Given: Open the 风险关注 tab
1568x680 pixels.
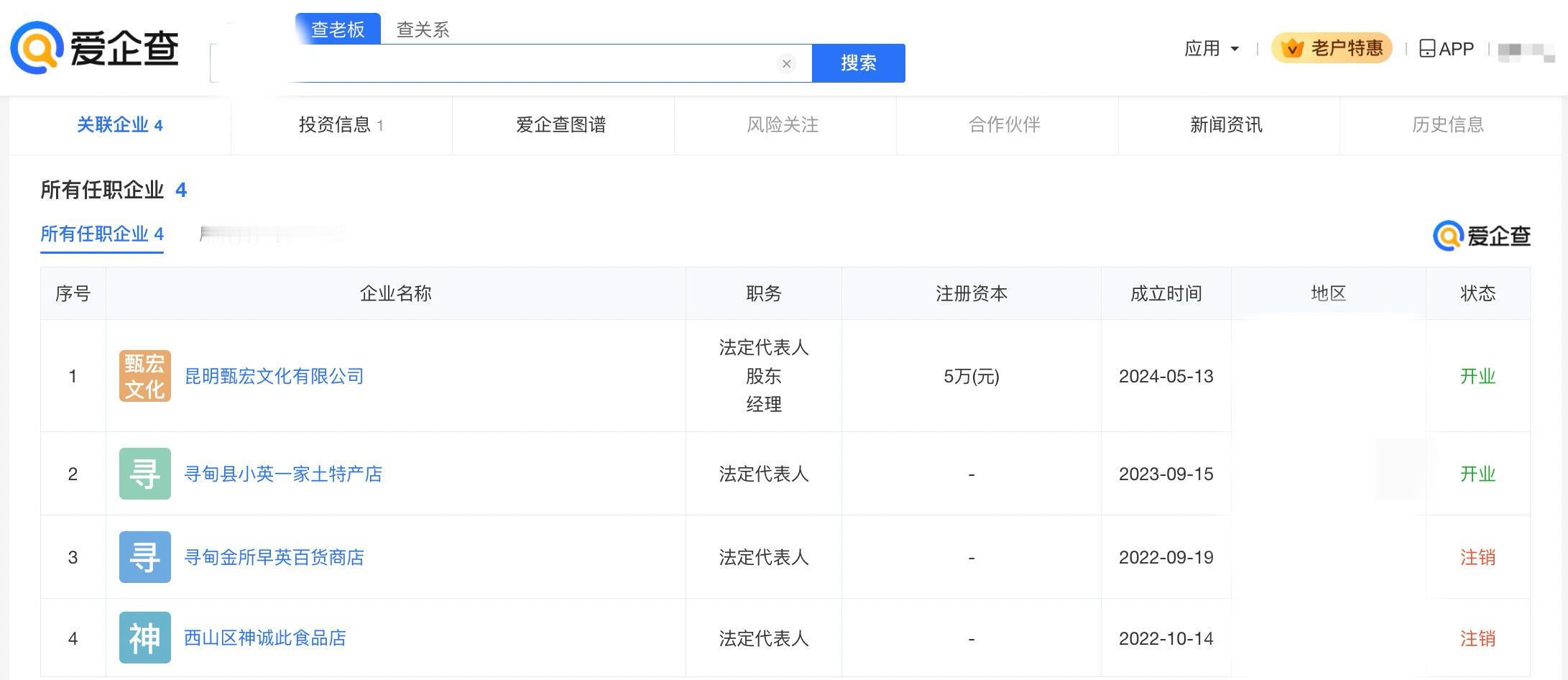Looking at the screenshot, I should click(783, 124).
